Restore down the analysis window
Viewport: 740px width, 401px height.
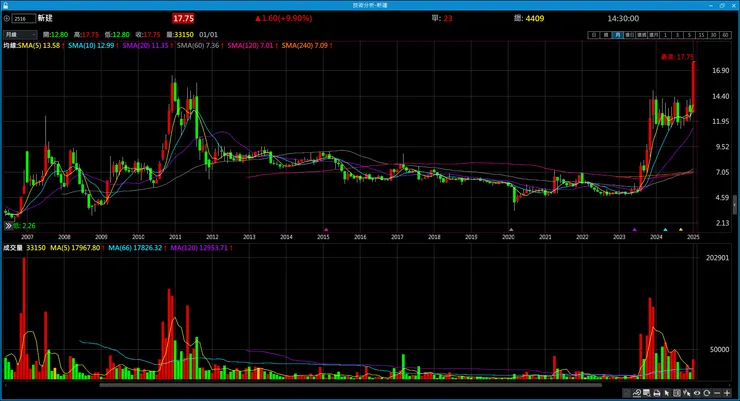(x=722, y=5)
